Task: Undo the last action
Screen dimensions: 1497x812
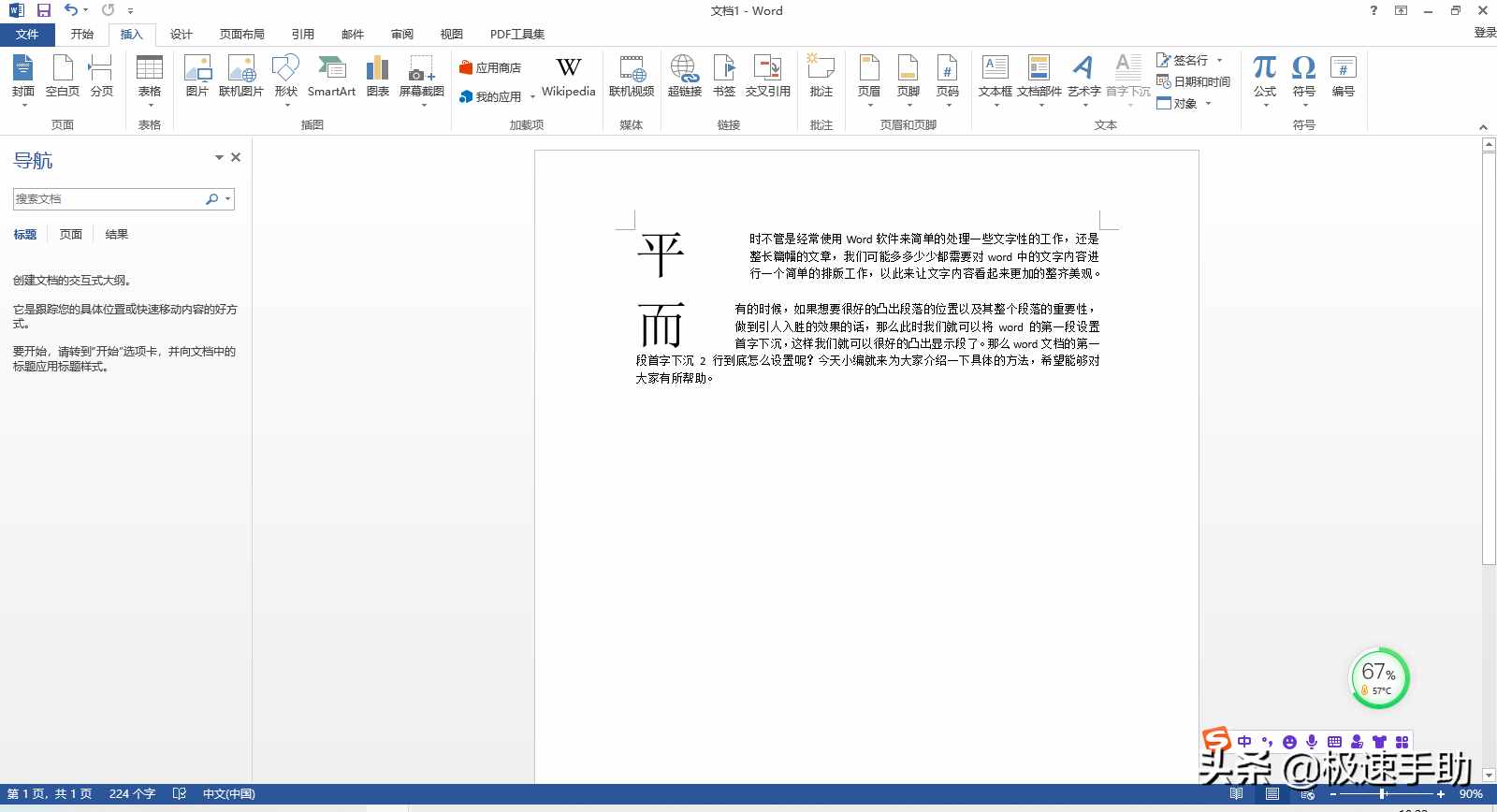Action: (70, 10)
